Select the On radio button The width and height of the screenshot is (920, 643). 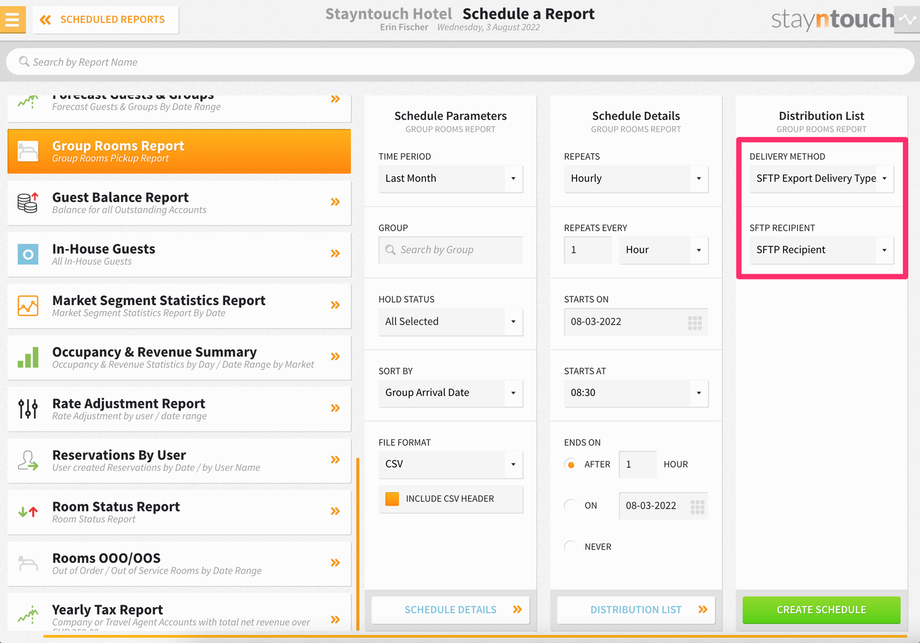tap(570, 506)
